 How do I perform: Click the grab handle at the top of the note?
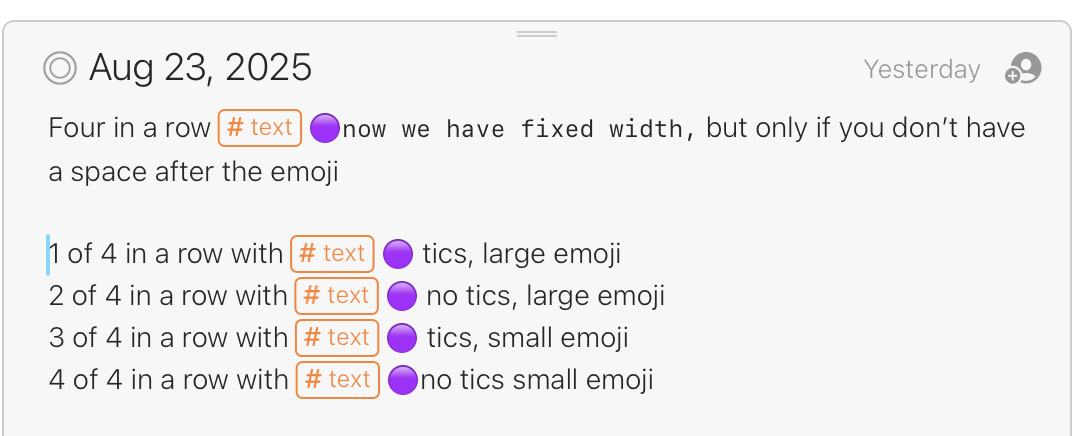537,34
